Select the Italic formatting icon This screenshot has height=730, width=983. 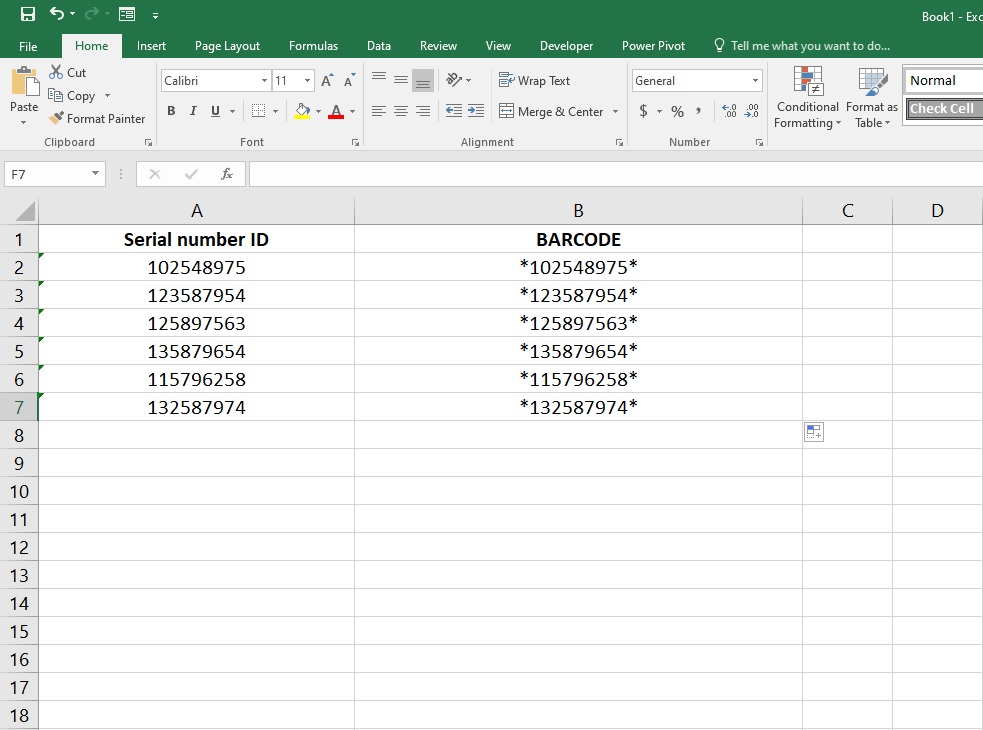coord(192,111)
